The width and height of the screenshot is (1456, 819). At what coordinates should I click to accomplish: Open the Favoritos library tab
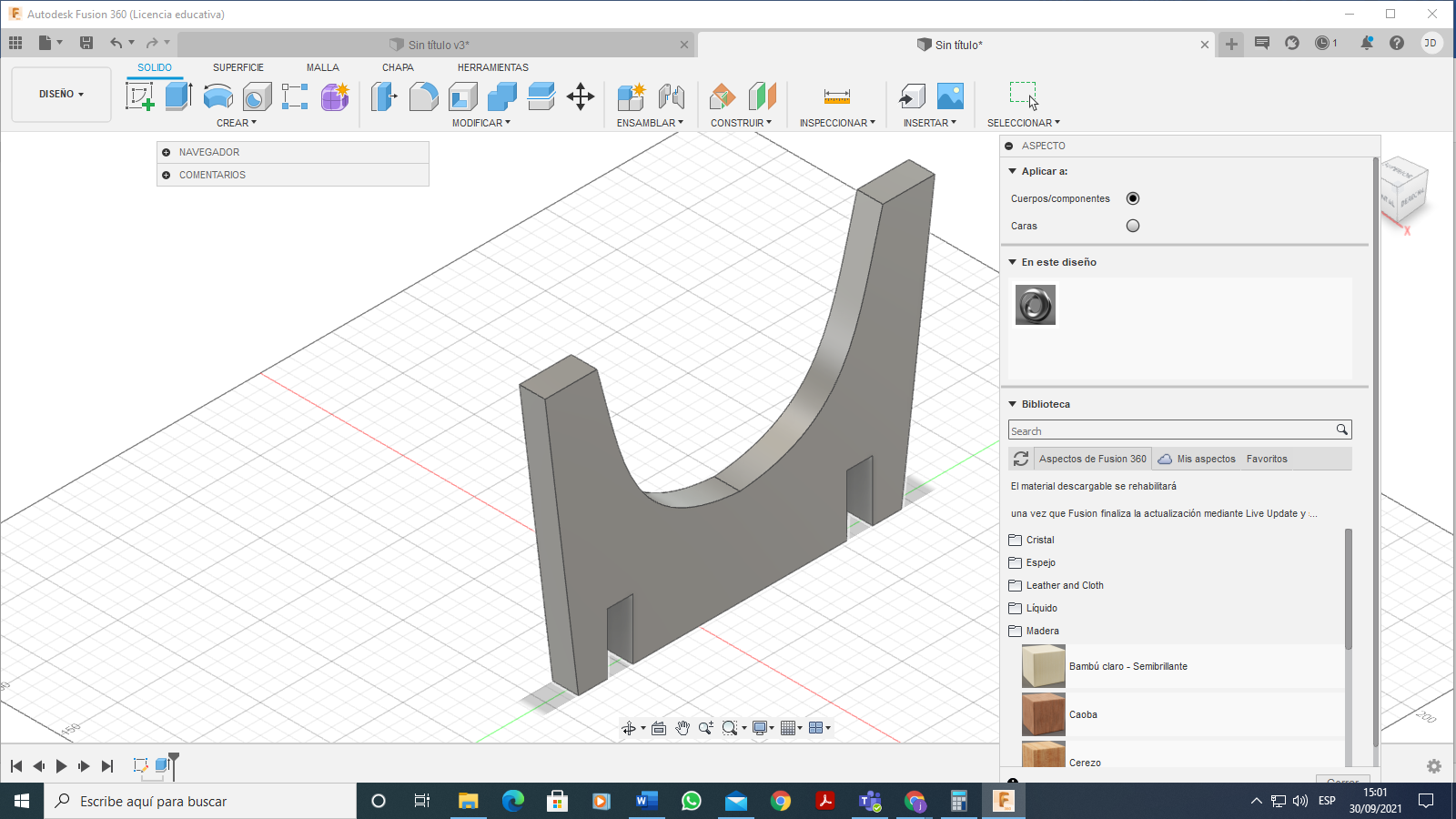click(1267, 459)
